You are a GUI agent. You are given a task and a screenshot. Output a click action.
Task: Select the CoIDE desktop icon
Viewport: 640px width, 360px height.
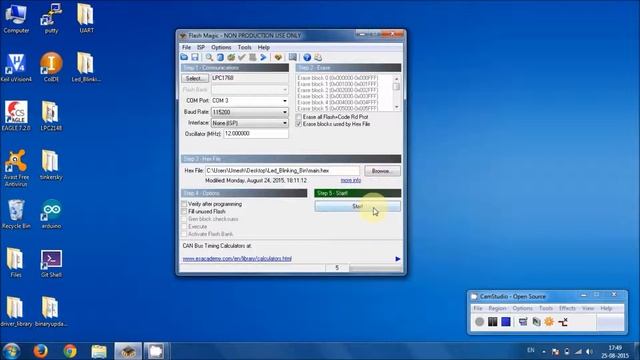pyautogui.click(x=51, y=68)
